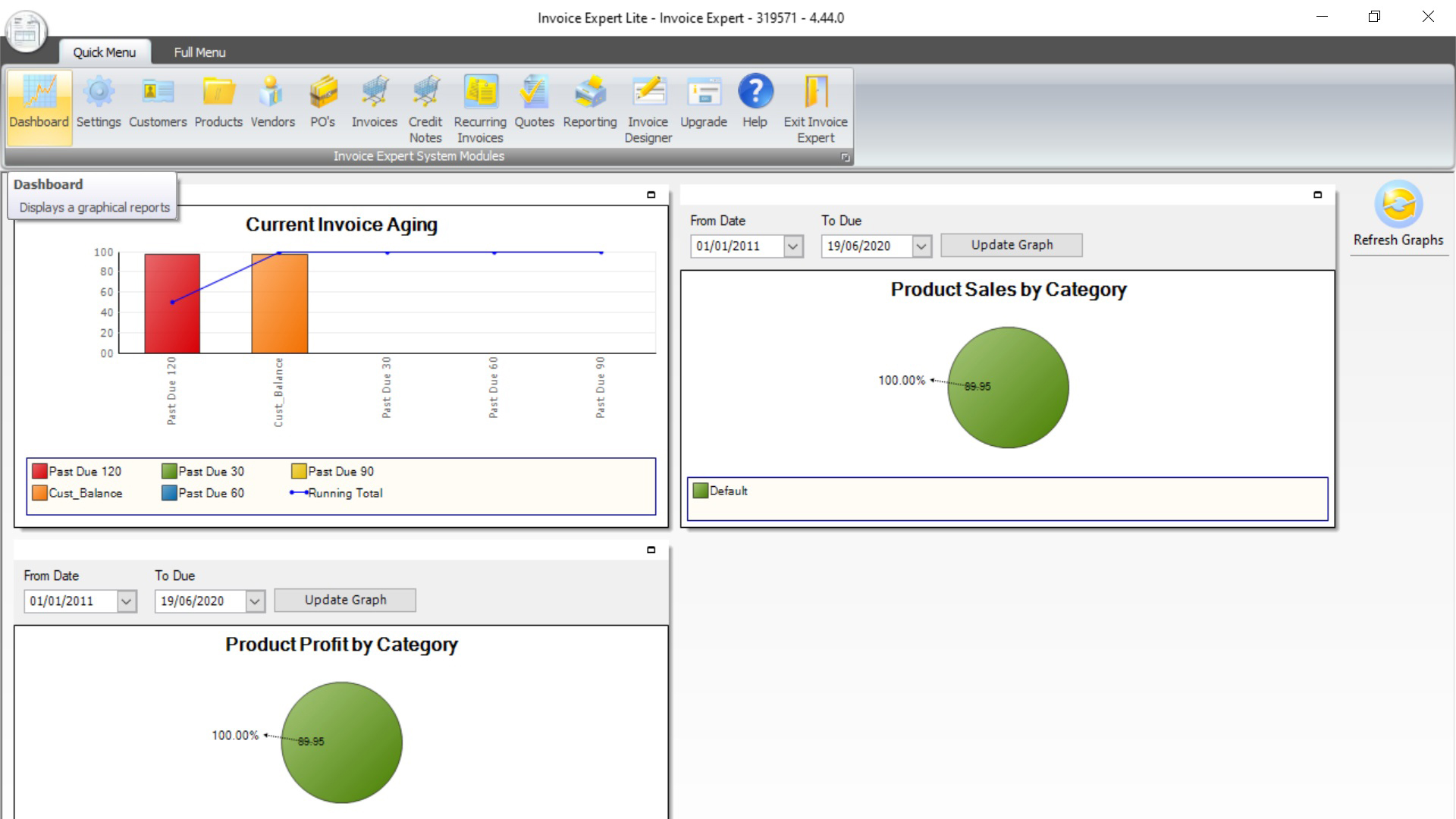This screenshot has width=1456, height=819.
Task: Click the orange Cust_Balance bar
Action: [280, 303]
